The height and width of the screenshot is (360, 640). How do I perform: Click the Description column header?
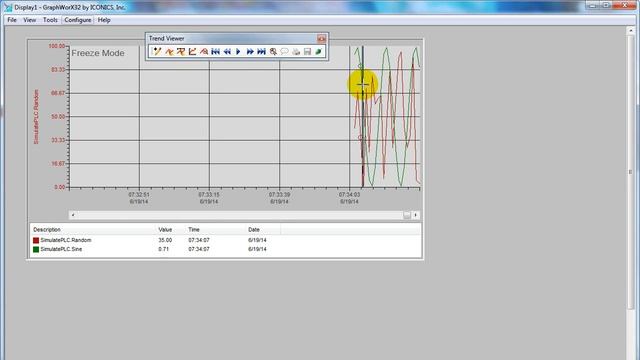pyautogui.click(x=47, y=230)
